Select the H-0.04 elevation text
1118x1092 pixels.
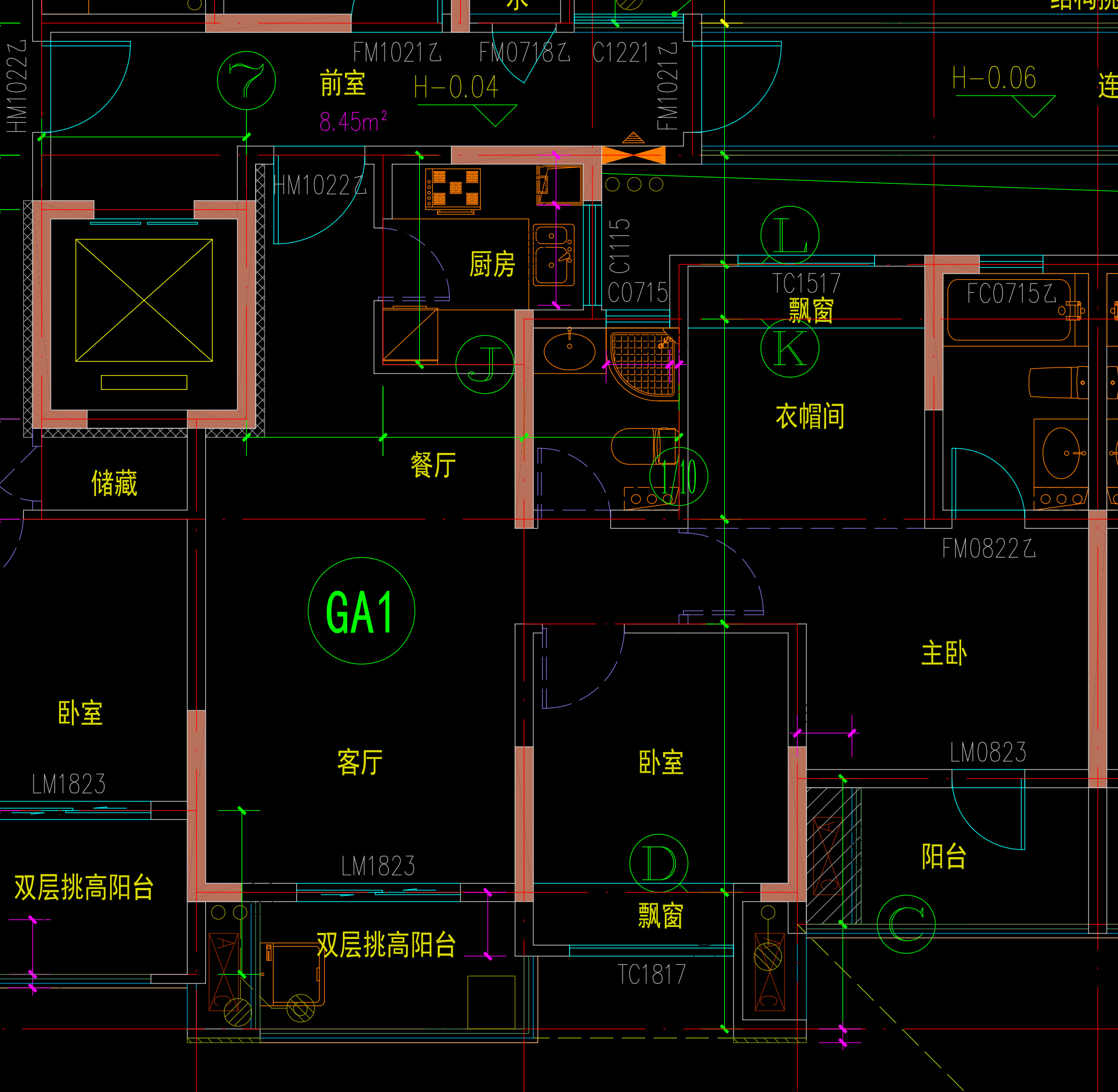456,87
